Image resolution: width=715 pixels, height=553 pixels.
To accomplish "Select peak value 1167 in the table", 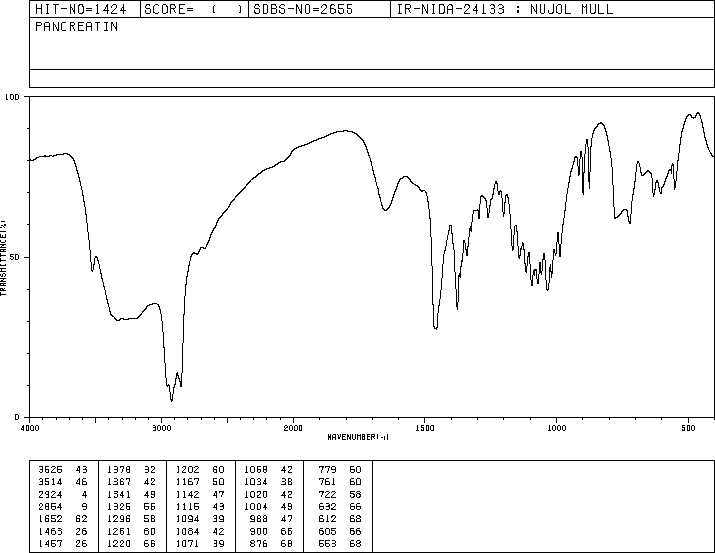I will (x=187, y=482).
